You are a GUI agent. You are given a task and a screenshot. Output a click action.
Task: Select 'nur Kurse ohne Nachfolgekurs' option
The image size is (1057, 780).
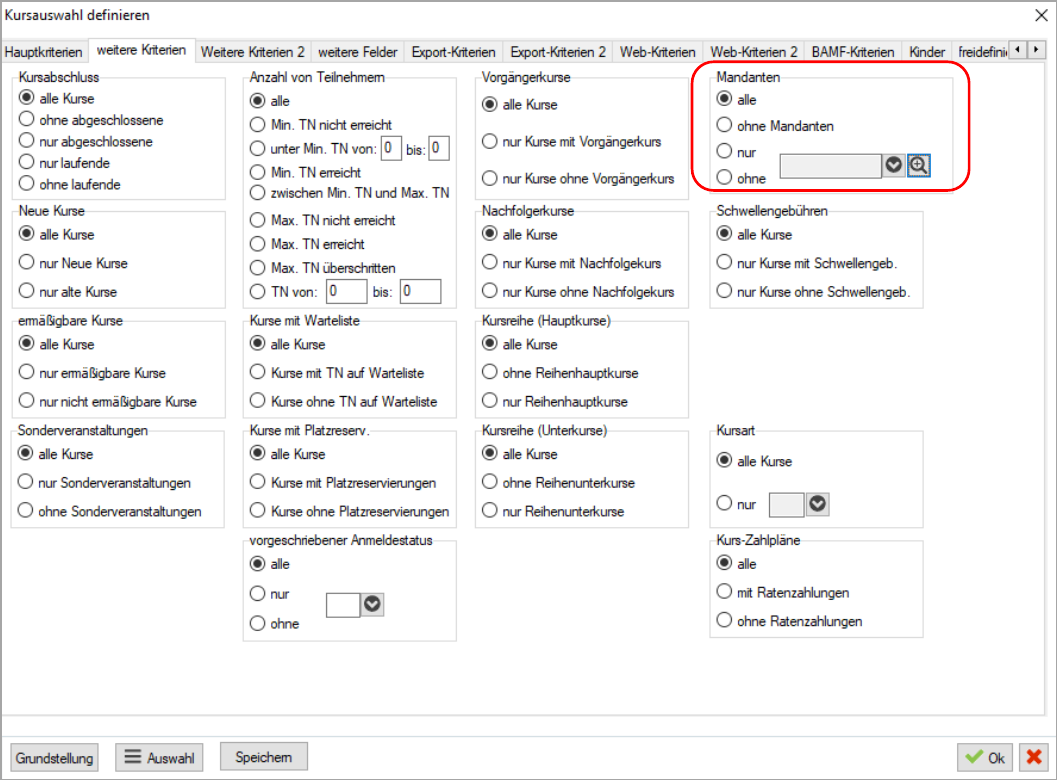pyautogui.click(x=578, y=292)
